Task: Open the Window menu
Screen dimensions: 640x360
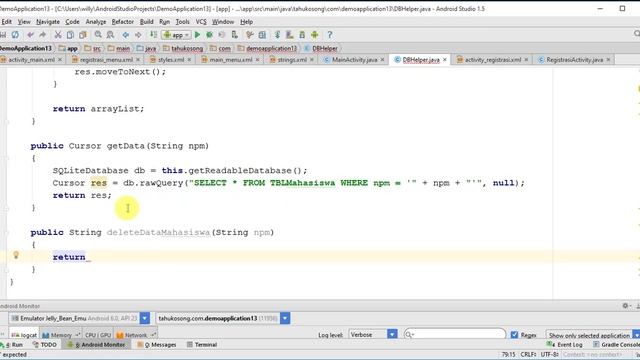Action: click(223, 22)
